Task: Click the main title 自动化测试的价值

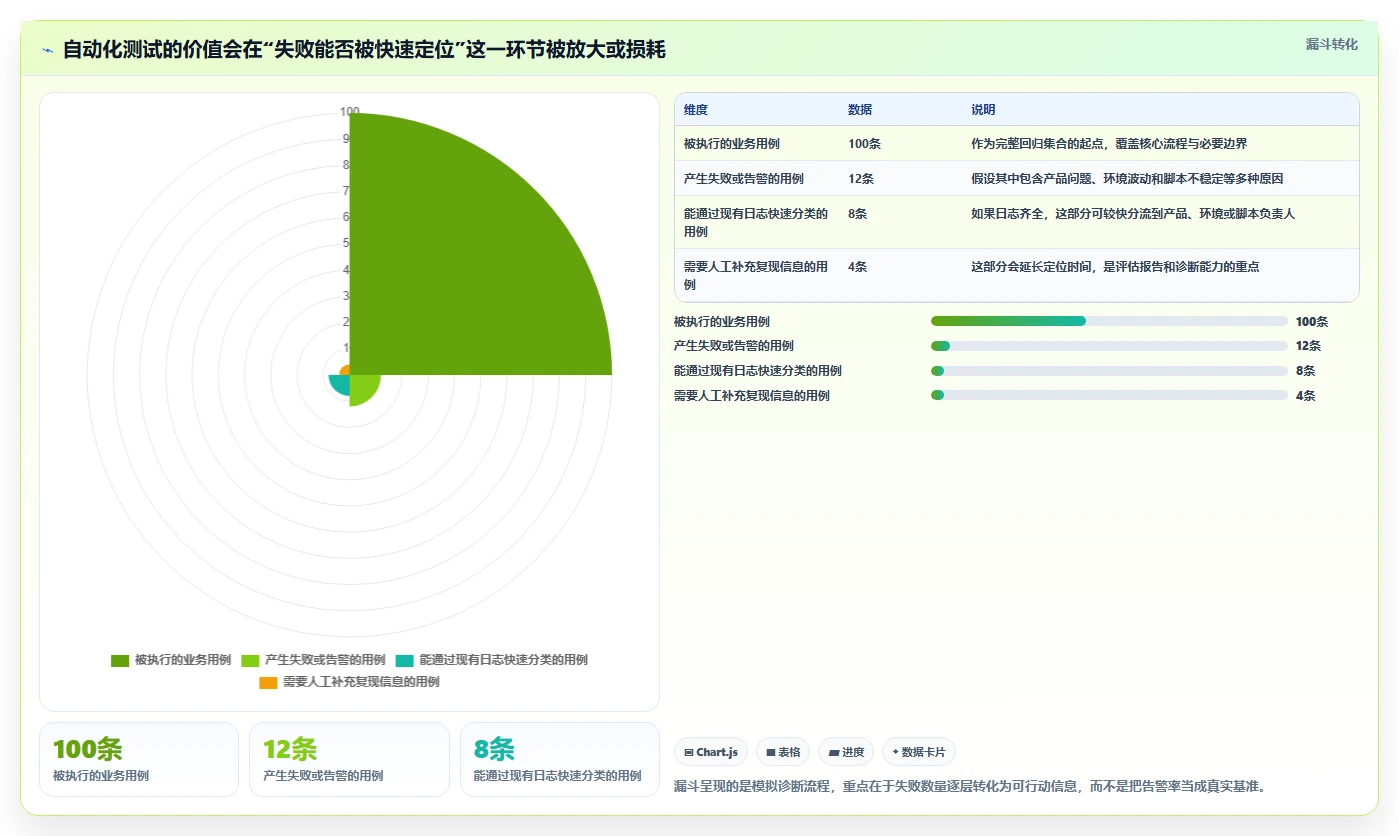Action: click(364, 50)
